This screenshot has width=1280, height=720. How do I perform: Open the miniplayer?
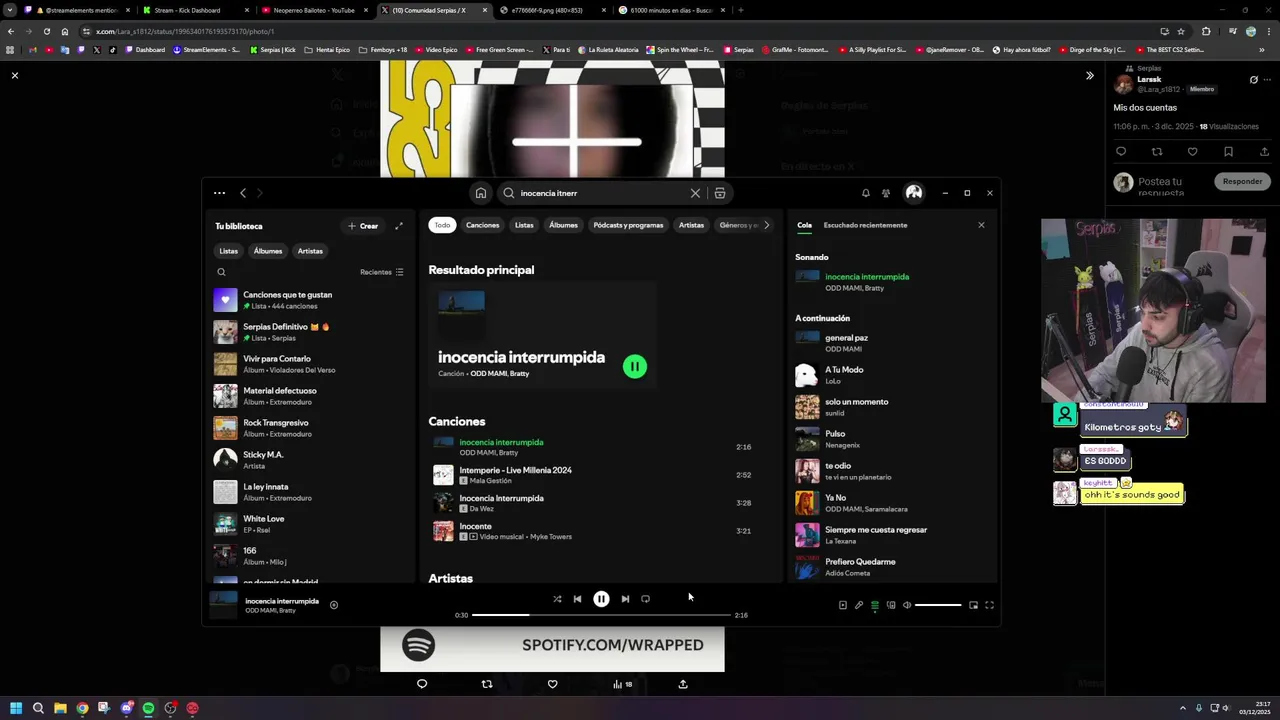coord(973,605)
